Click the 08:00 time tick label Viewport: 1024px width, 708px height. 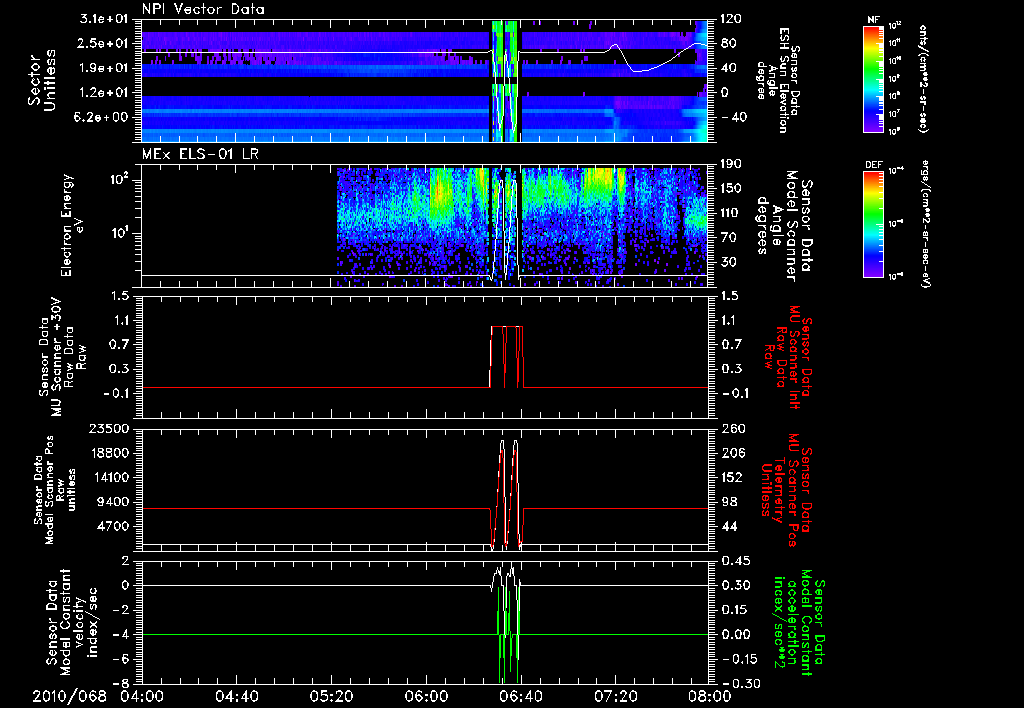tap(710, 696)
